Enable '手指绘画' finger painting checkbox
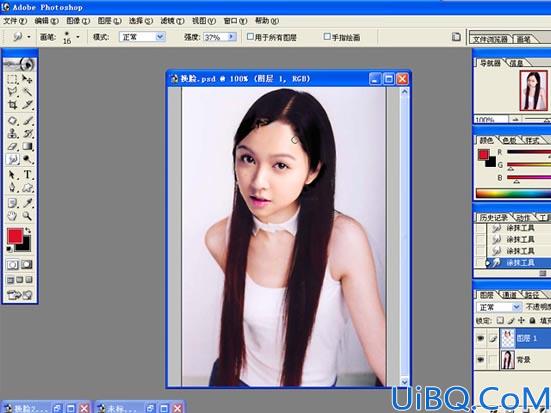Image resolution: width=551 pixels, height=413 pixels. click(327, 37)
